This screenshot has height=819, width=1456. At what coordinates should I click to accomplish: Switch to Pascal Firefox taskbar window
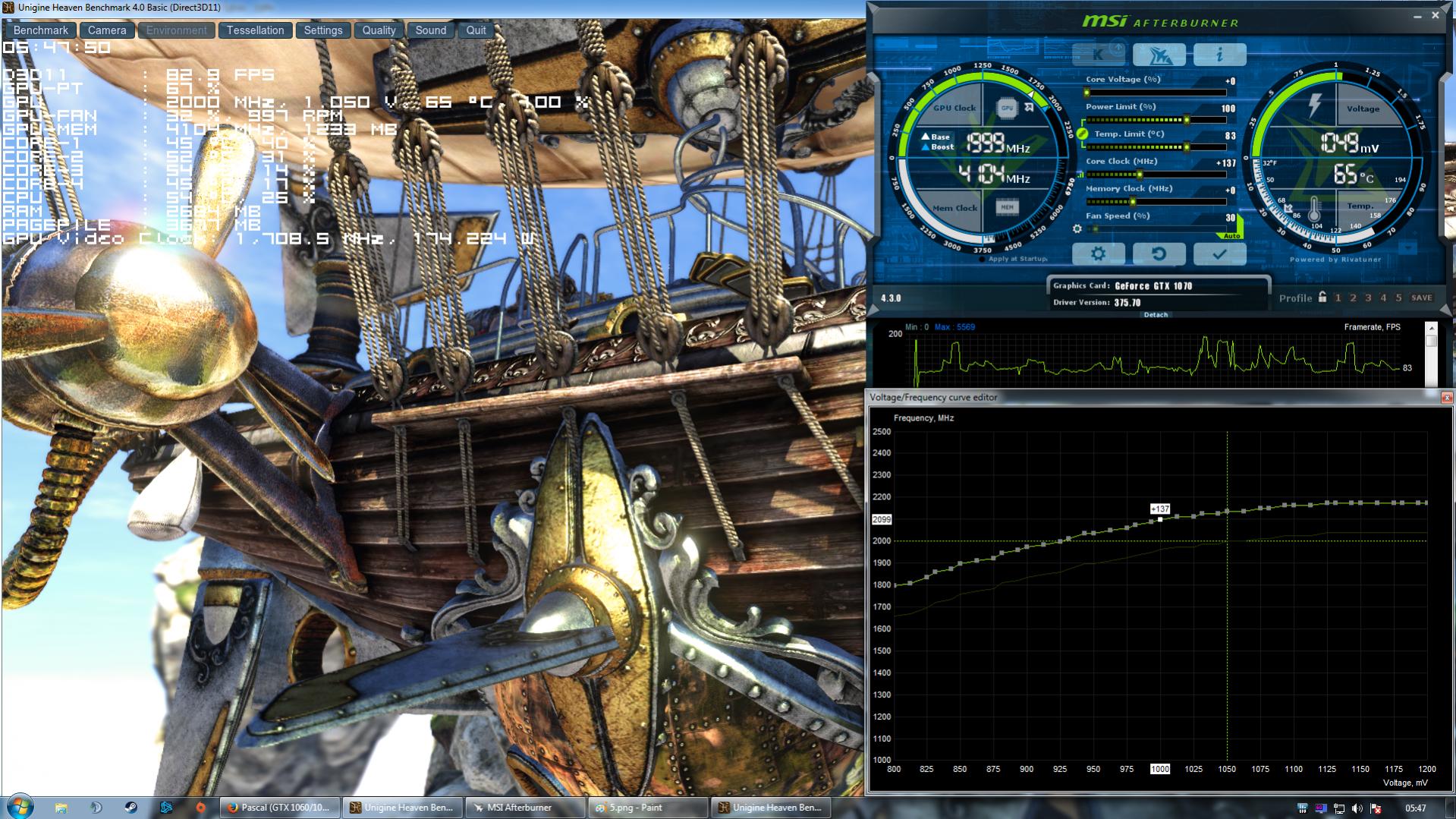pos(279,808)
